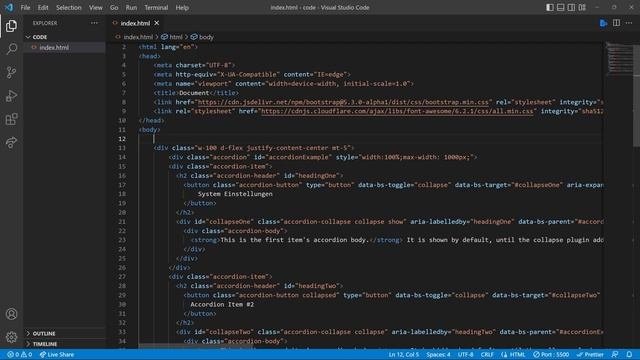The image size is (640, 360).
Task: Click errors and warnings status indicator
Action: click(20, 355)
